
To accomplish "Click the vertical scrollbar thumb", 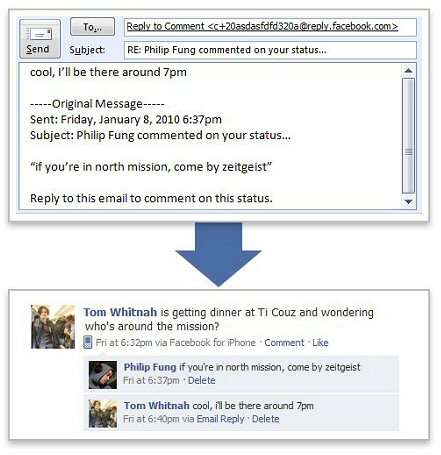I will point(408,136).
